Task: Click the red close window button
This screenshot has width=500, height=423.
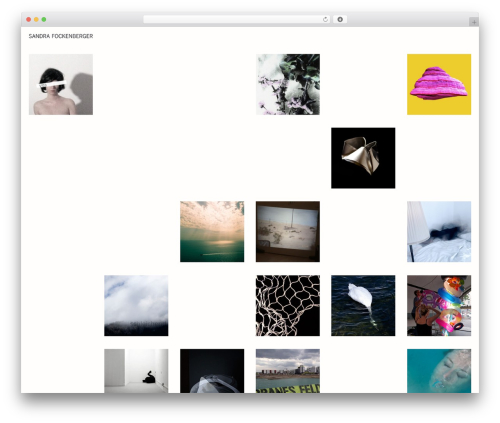Action: 29,20
